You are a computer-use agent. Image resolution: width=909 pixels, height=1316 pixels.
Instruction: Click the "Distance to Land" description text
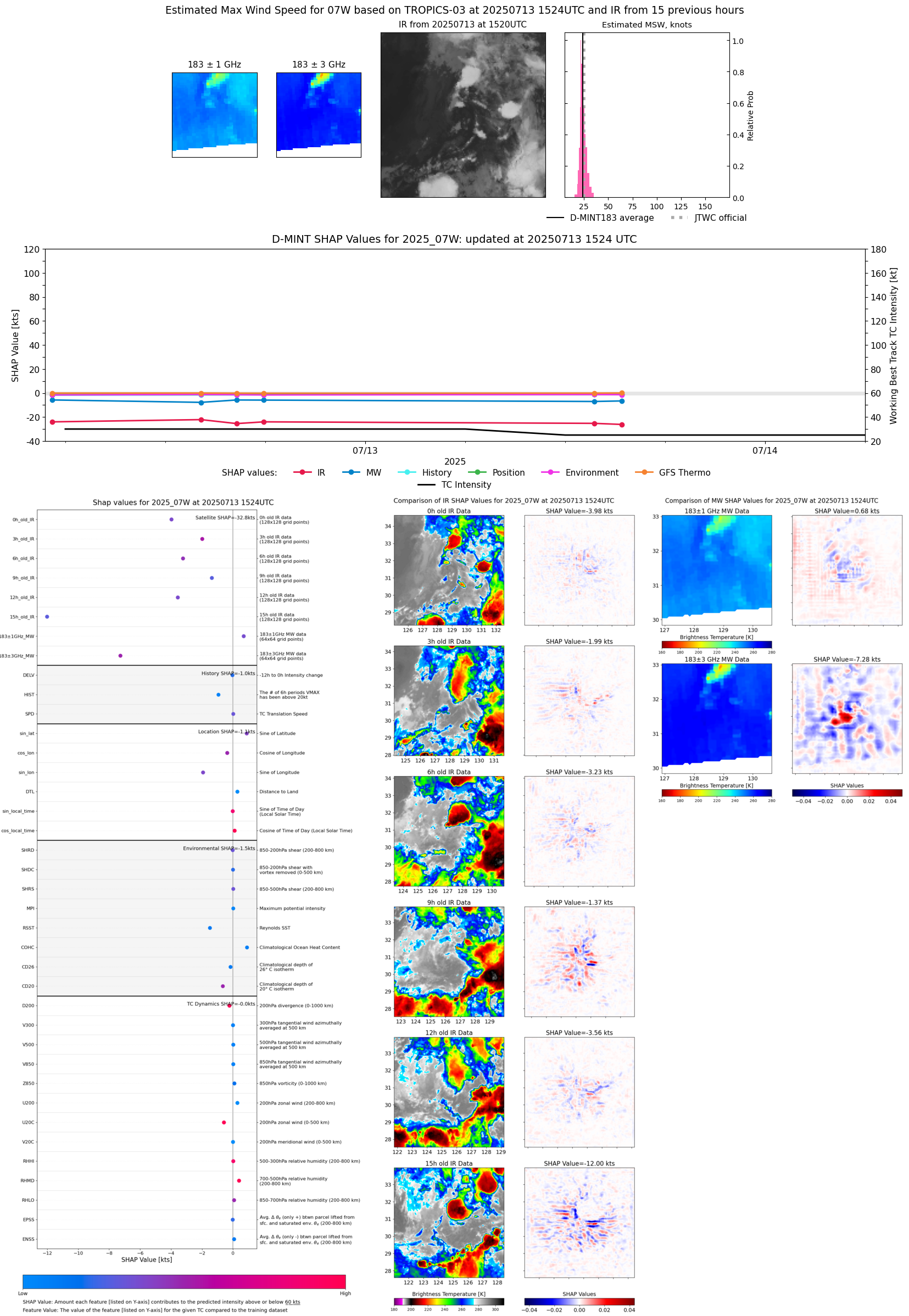click(x=278, y=791)
